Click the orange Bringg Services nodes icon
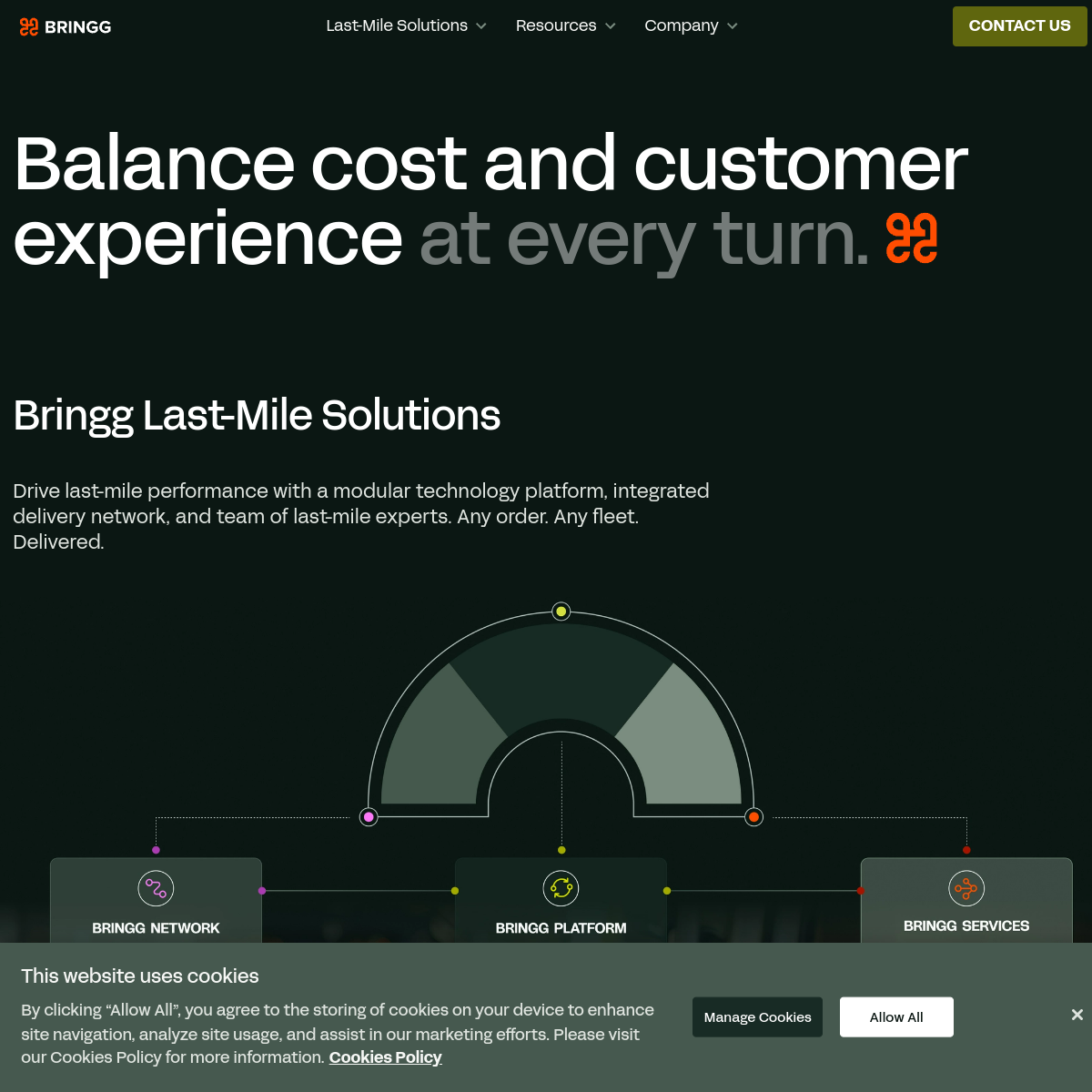The height and width of the screenshot is (1092, 1092). (x=966, y=888)
